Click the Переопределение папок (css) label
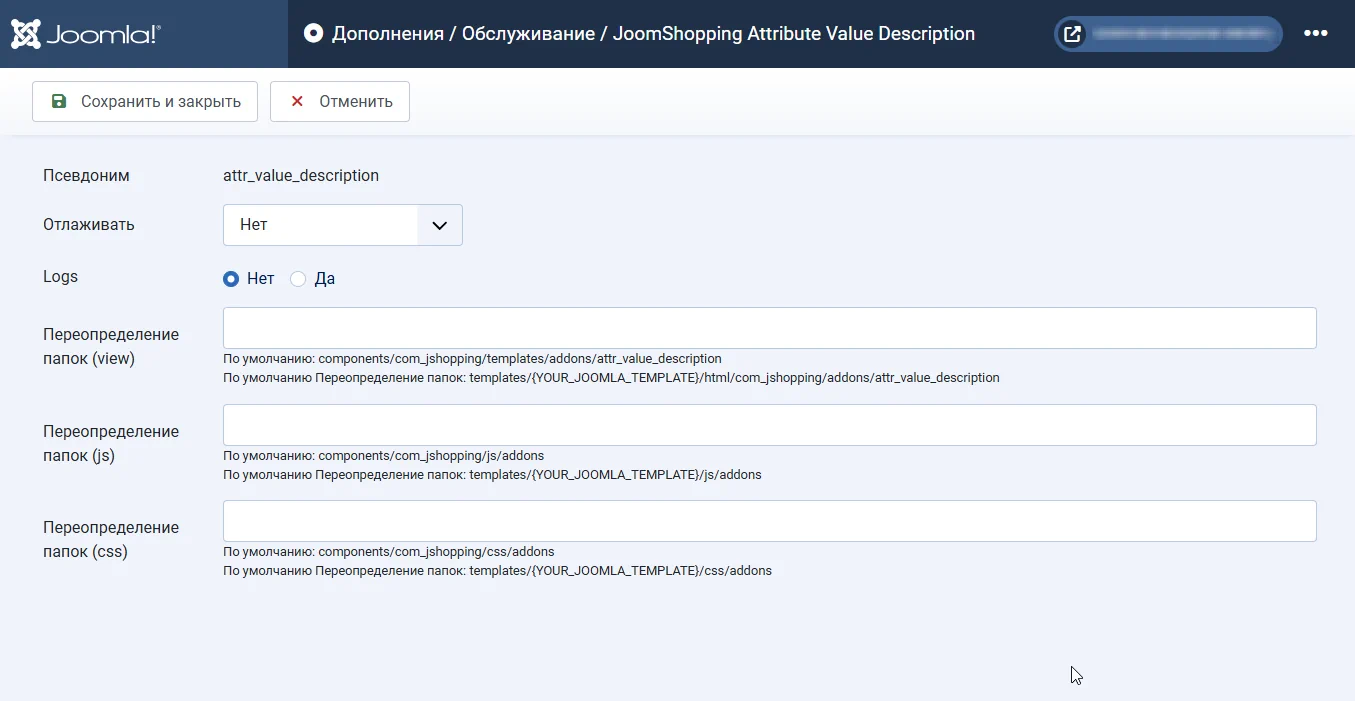 pos(111,539)
